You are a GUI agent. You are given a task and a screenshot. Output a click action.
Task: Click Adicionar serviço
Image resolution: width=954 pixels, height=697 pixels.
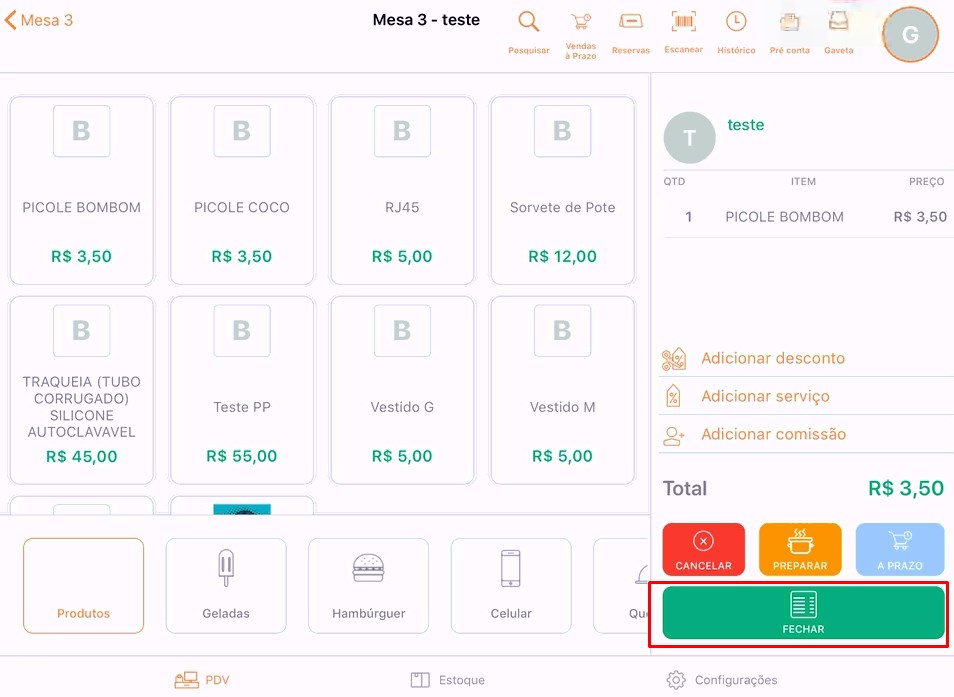click(x=765, y=397)
